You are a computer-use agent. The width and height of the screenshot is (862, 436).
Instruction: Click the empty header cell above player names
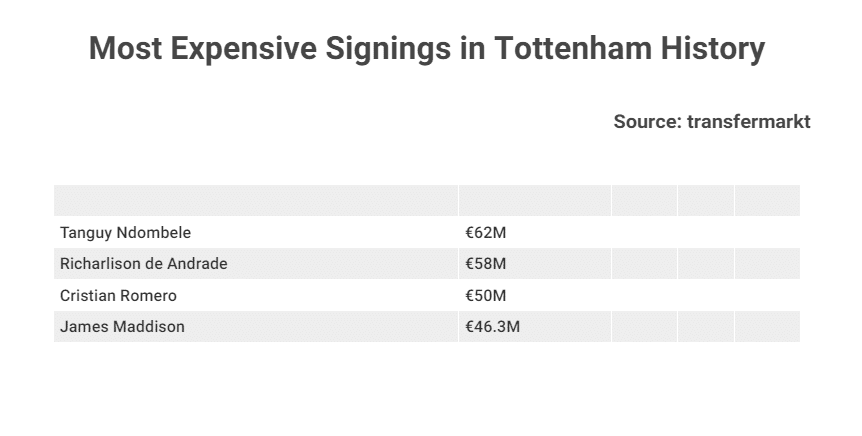tap(256, 201)
